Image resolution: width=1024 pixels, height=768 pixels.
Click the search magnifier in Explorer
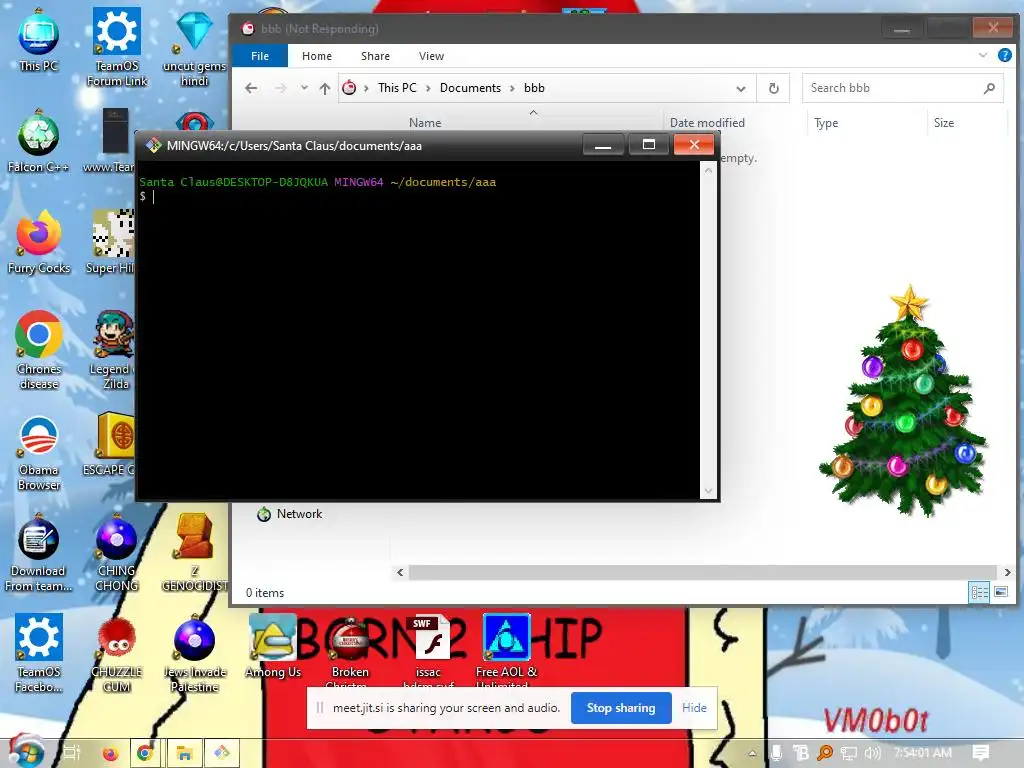click(989, 88)
